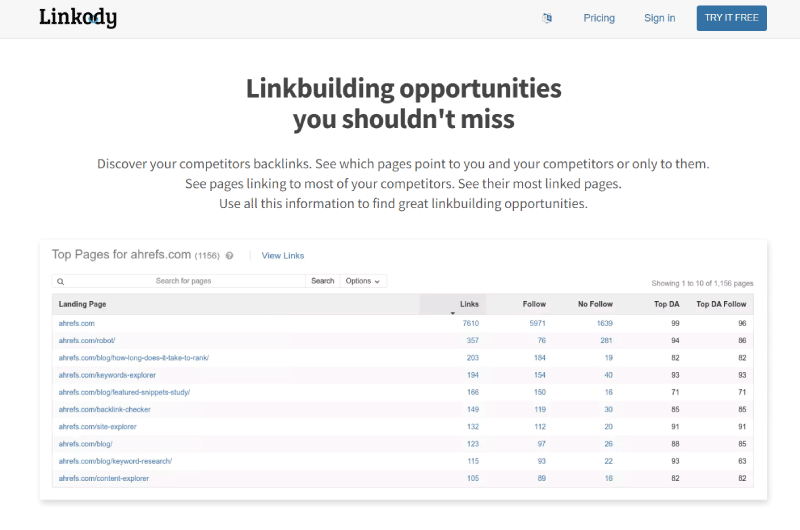
Task: Click the 105 links count
Action: 472,478
